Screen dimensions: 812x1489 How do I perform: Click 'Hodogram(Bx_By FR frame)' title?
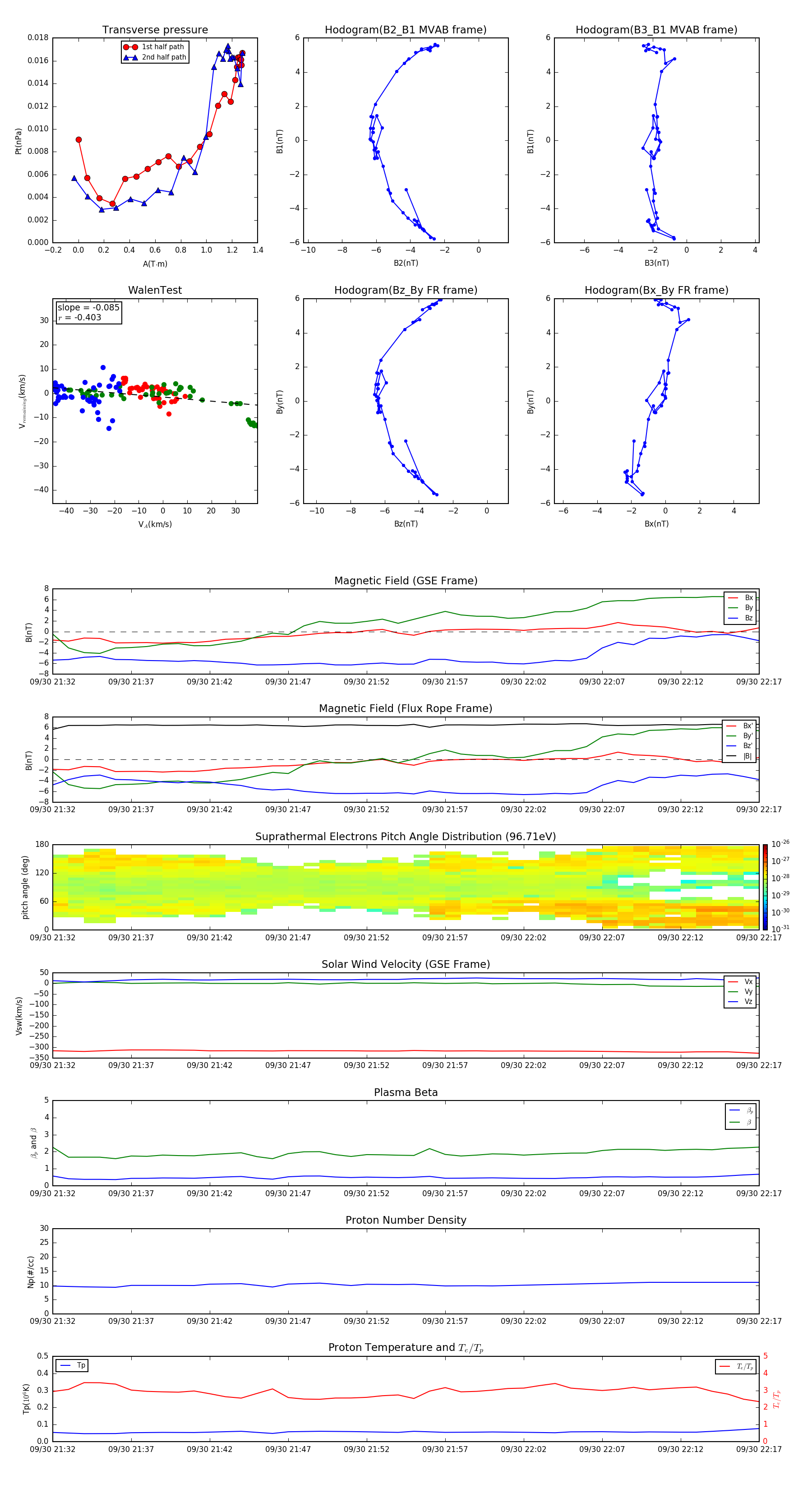[x=656, y=290]
